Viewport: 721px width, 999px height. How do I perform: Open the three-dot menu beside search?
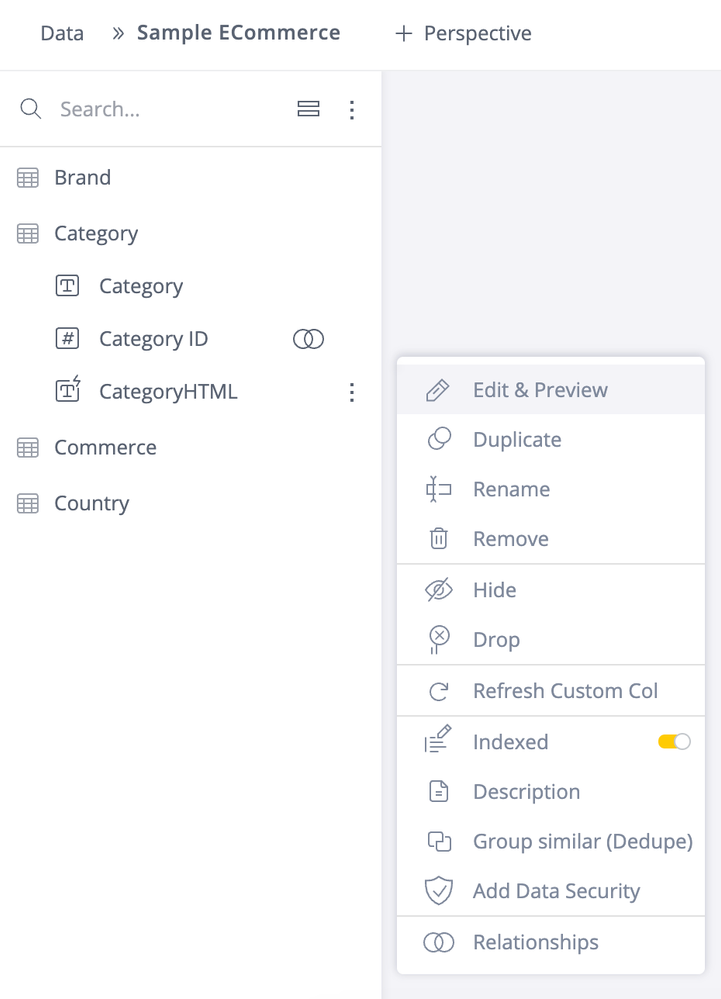(x=352, y=109)
